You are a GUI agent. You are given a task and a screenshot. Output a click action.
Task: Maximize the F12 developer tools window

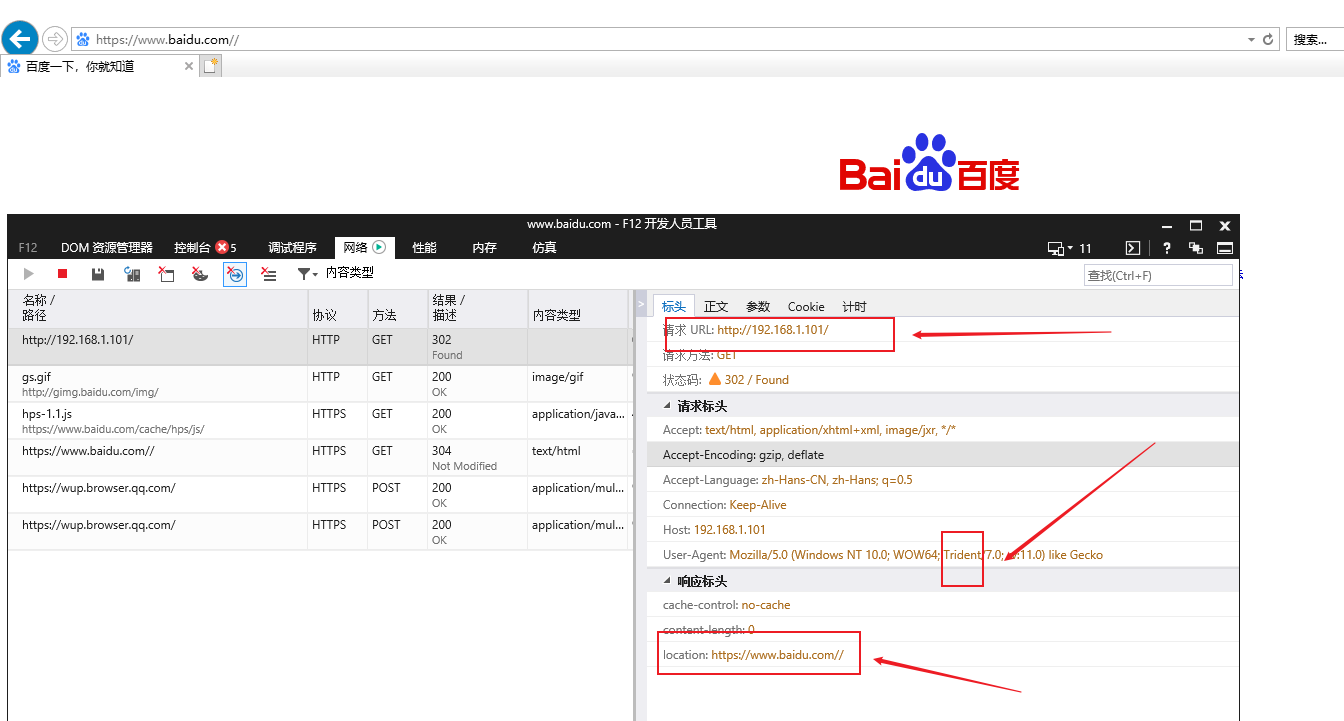point(1196,226)
